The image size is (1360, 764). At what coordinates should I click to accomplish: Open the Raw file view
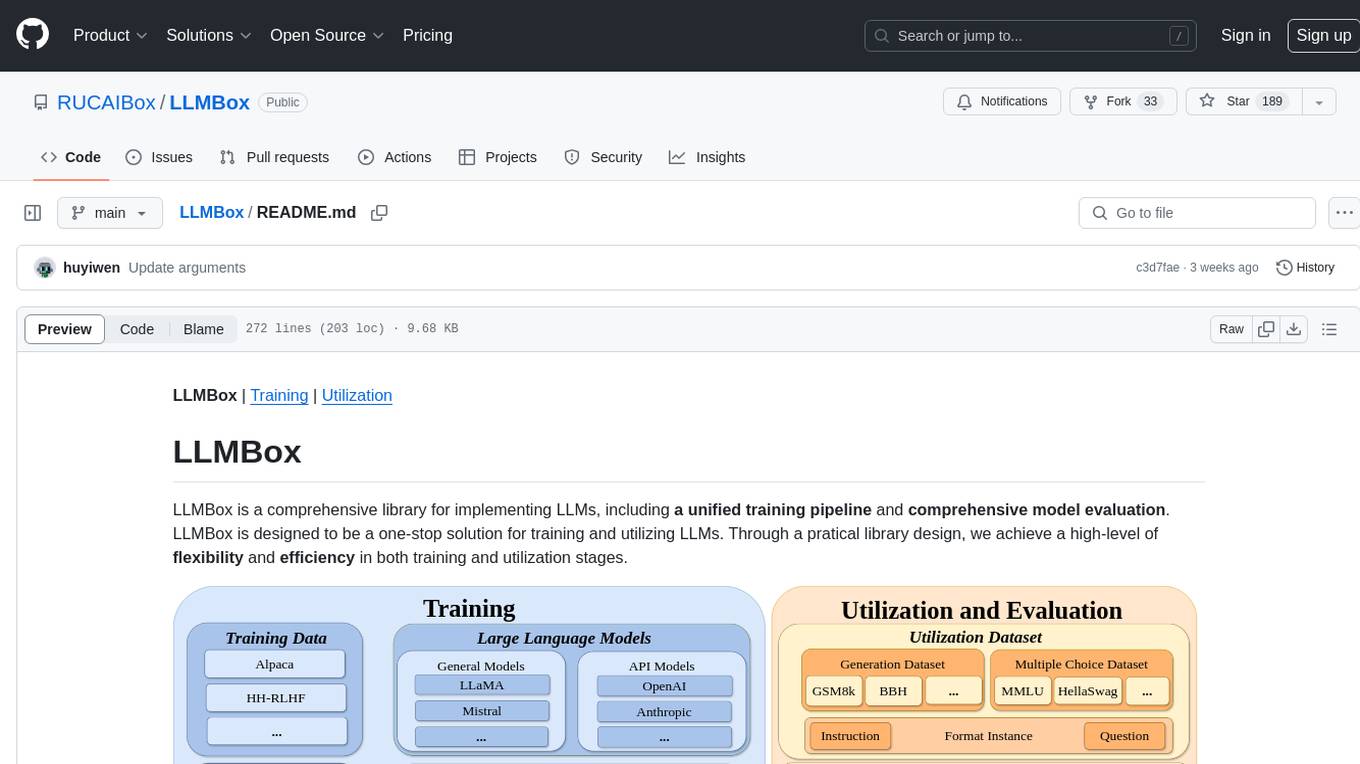(x=1231, y=329)
